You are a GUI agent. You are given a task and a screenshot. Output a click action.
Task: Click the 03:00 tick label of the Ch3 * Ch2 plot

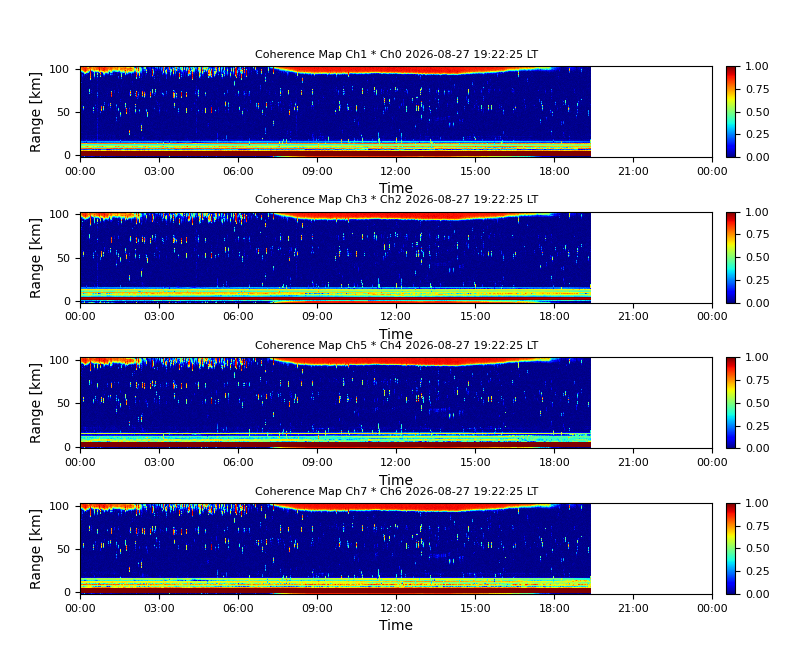click(159, 317)
